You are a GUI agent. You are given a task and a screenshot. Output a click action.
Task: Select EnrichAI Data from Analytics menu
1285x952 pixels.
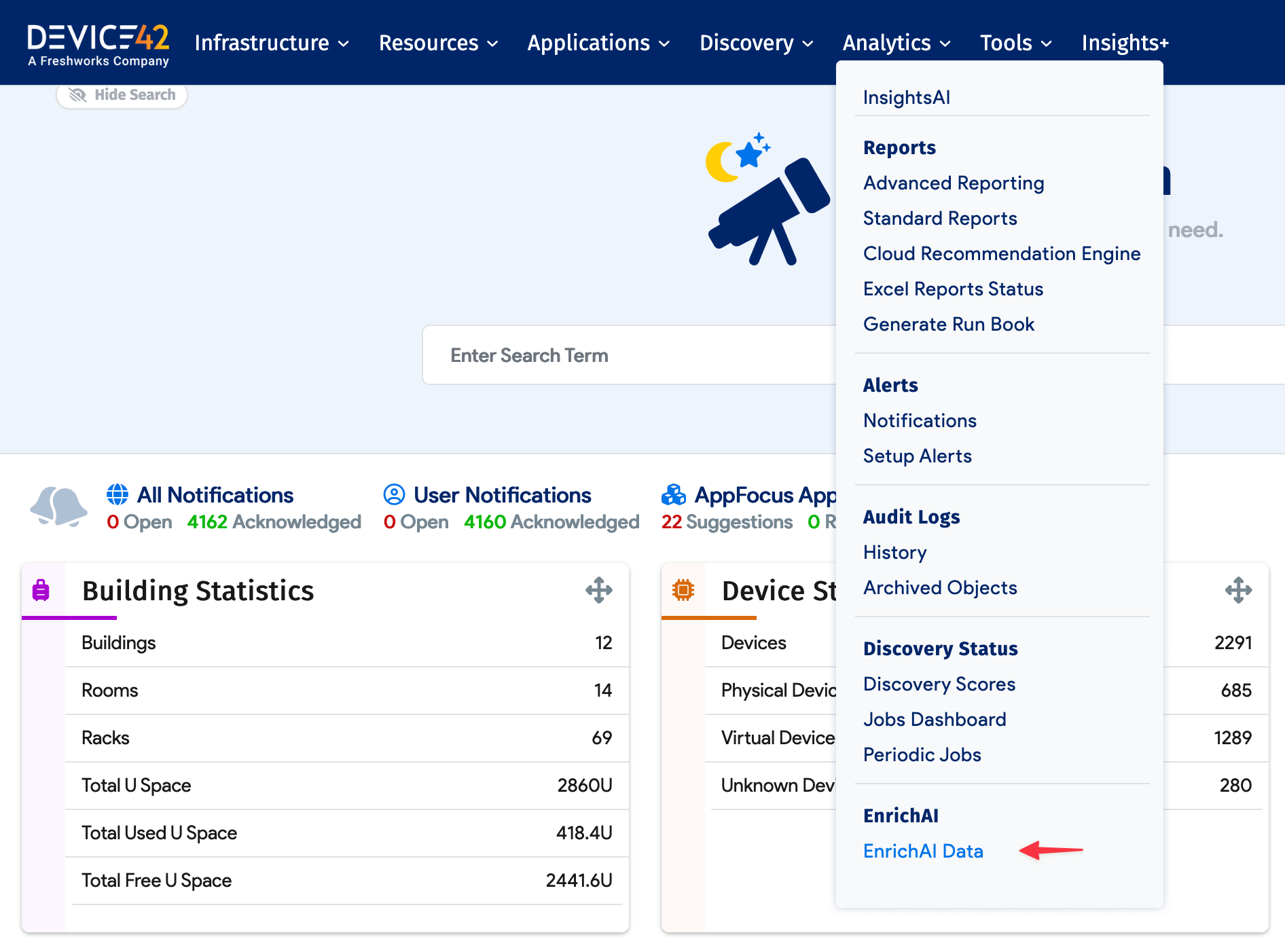pos(923,851)
